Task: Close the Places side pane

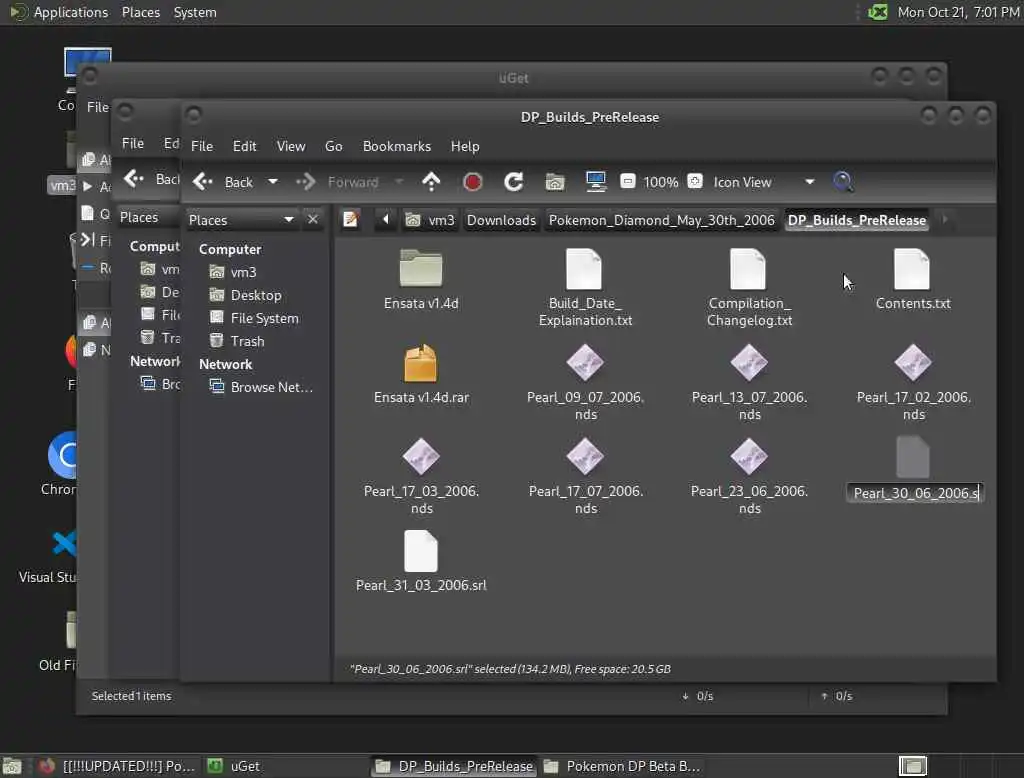Action: 313,219
